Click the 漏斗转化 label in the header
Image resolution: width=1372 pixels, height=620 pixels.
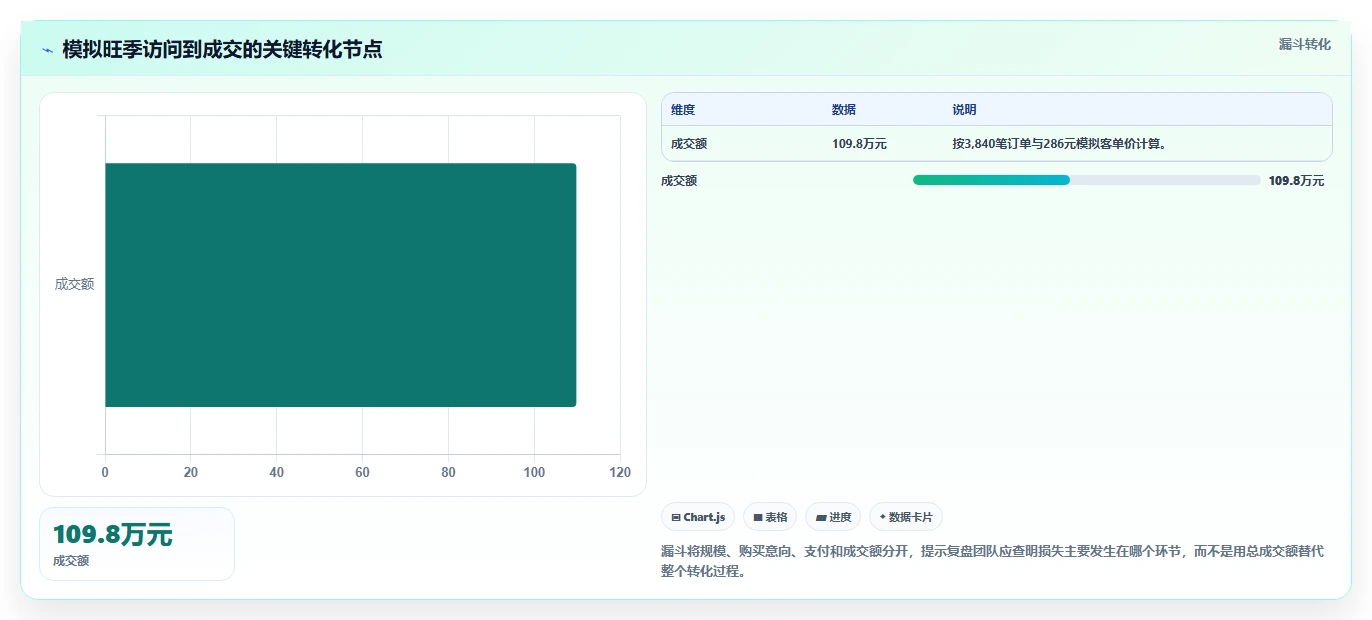click(1304, 44)
